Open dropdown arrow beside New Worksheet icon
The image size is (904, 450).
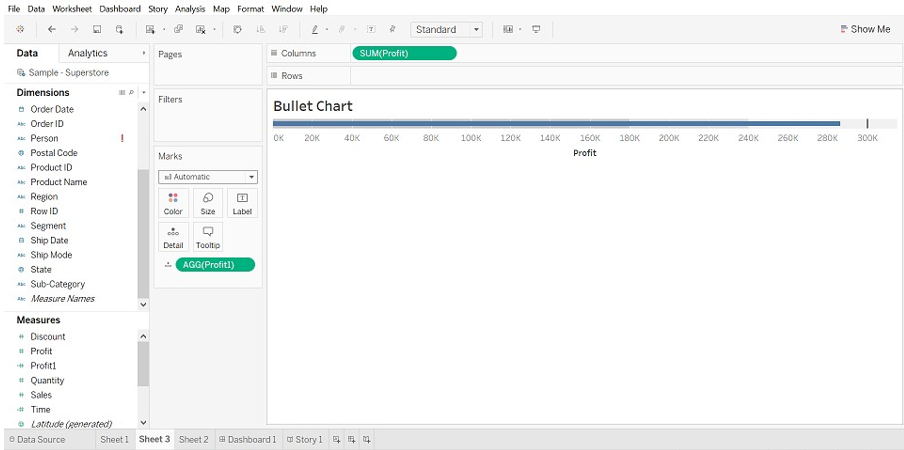click(164, 29)
